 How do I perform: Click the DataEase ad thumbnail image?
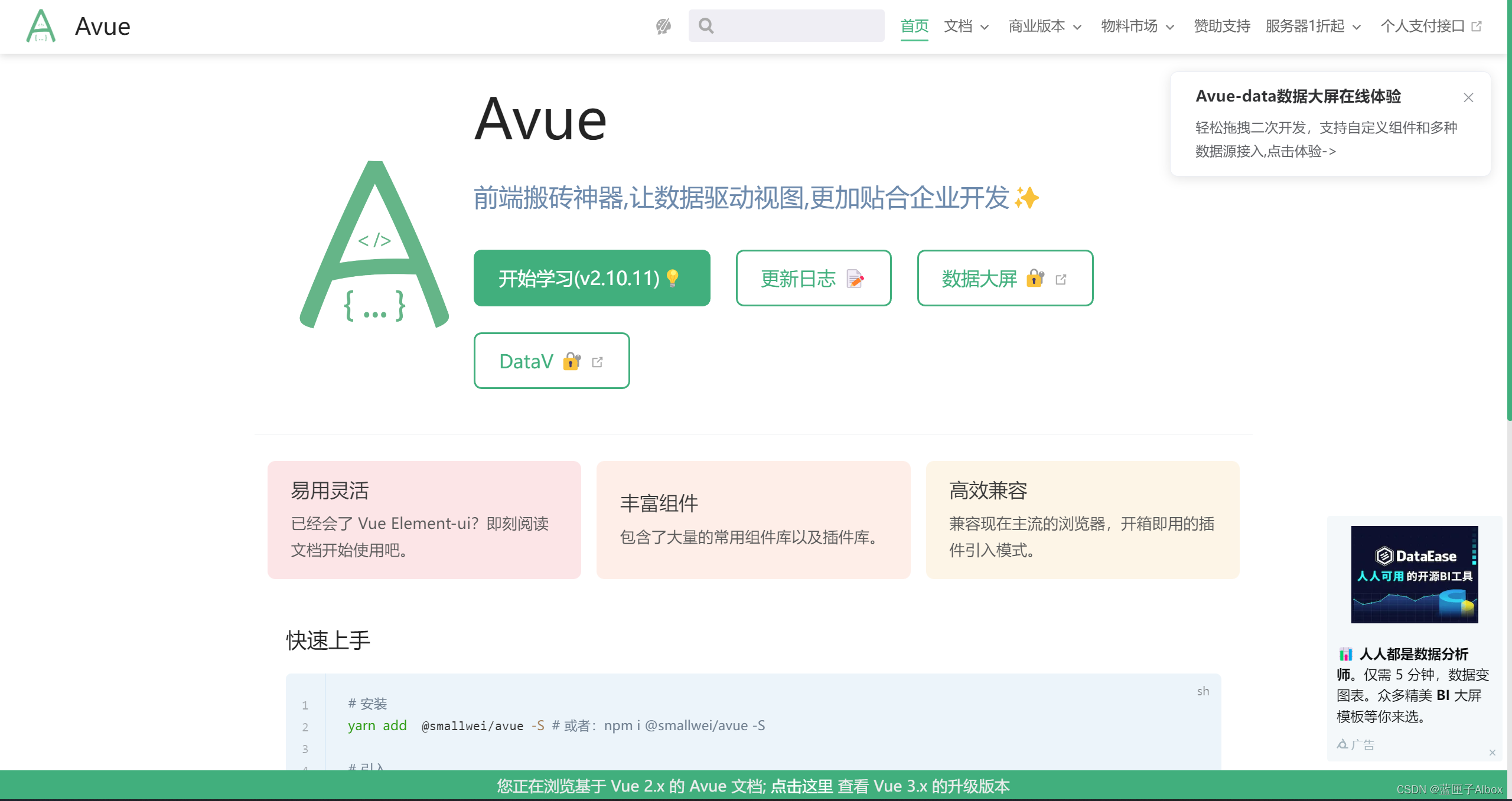point(1414,574)
